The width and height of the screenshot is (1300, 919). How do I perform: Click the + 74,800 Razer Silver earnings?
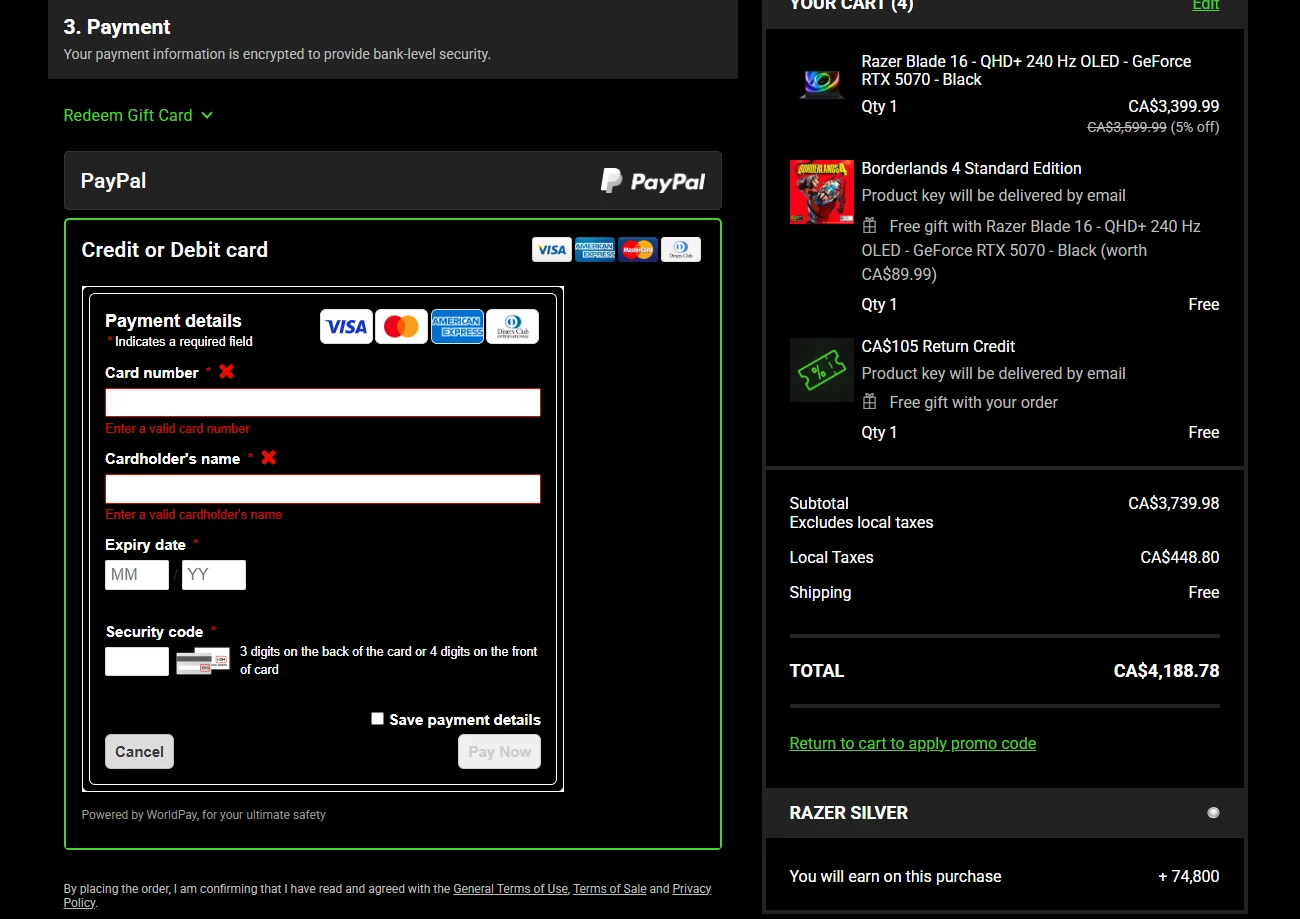[1189, 876]
